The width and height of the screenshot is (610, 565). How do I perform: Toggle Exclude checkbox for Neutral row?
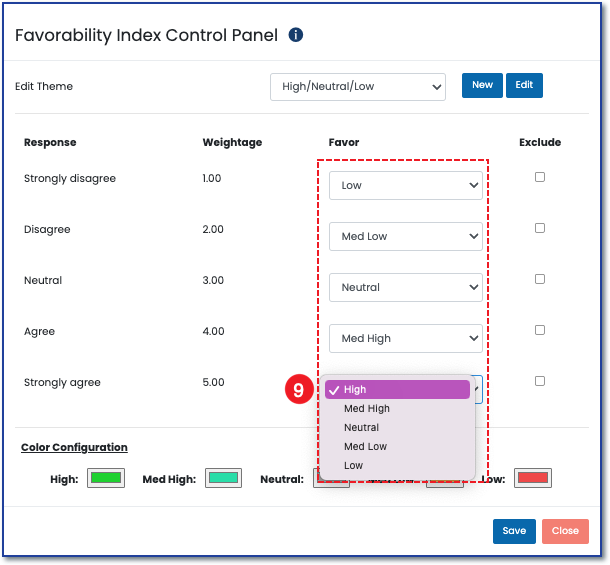(540, 279)
